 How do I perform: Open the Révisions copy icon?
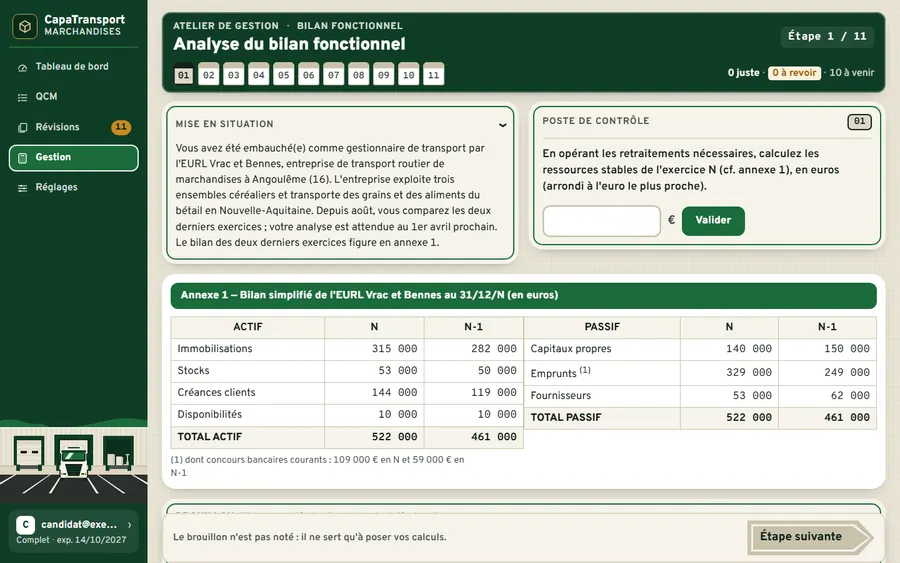tap(22, 127)
